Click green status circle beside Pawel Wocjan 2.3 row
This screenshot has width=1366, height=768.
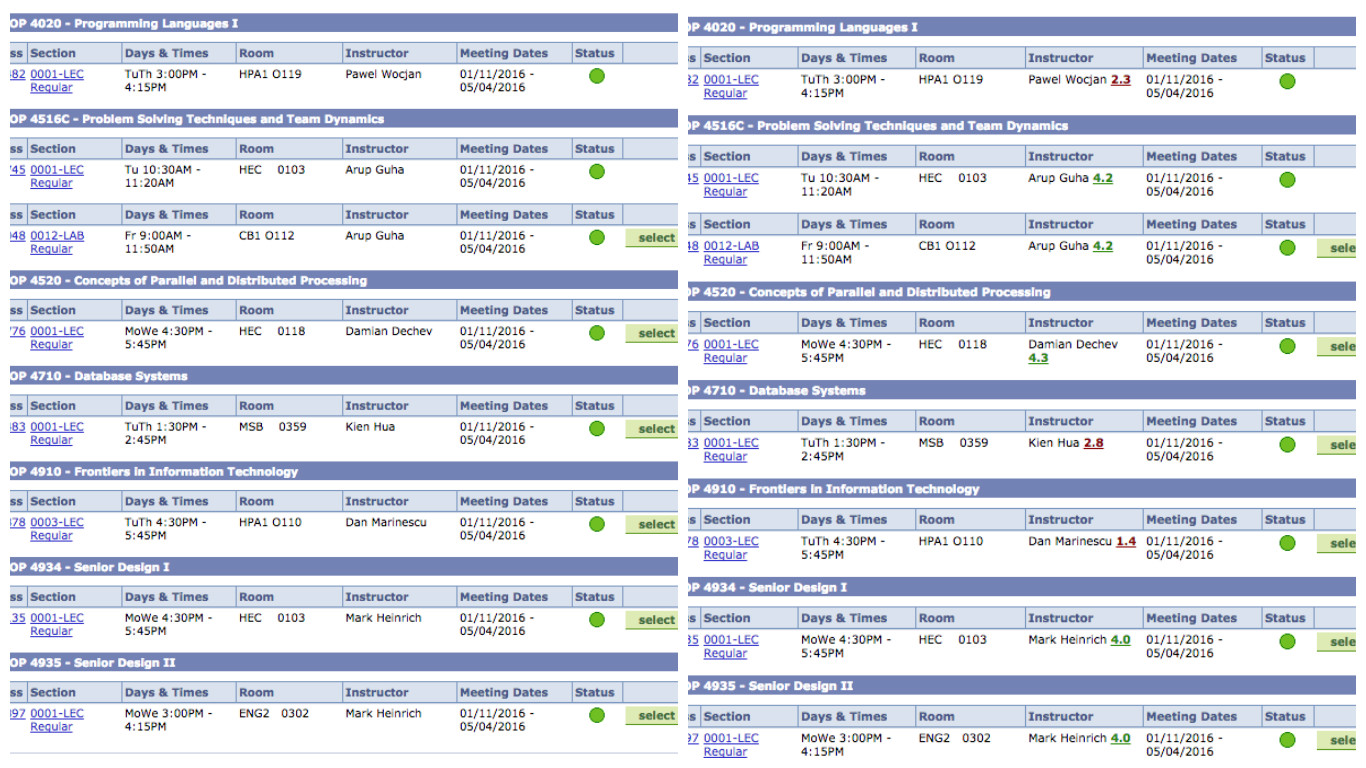[x=1287, y=81]
